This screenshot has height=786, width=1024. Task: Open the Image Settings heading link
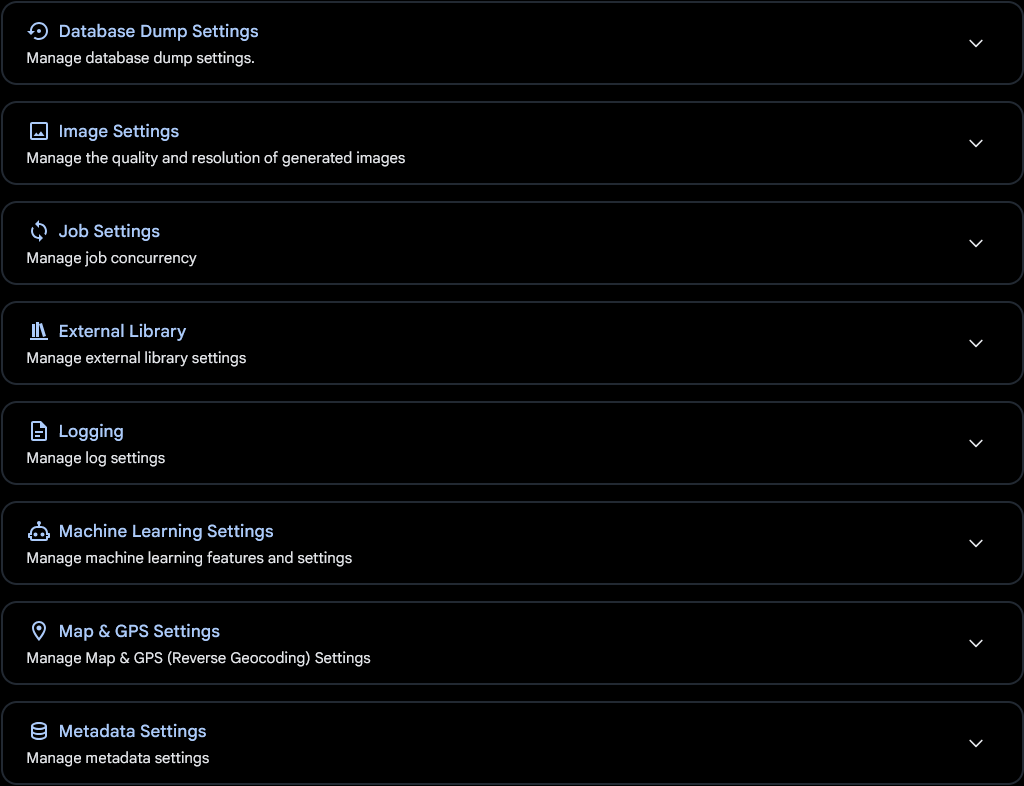(118, 131)
